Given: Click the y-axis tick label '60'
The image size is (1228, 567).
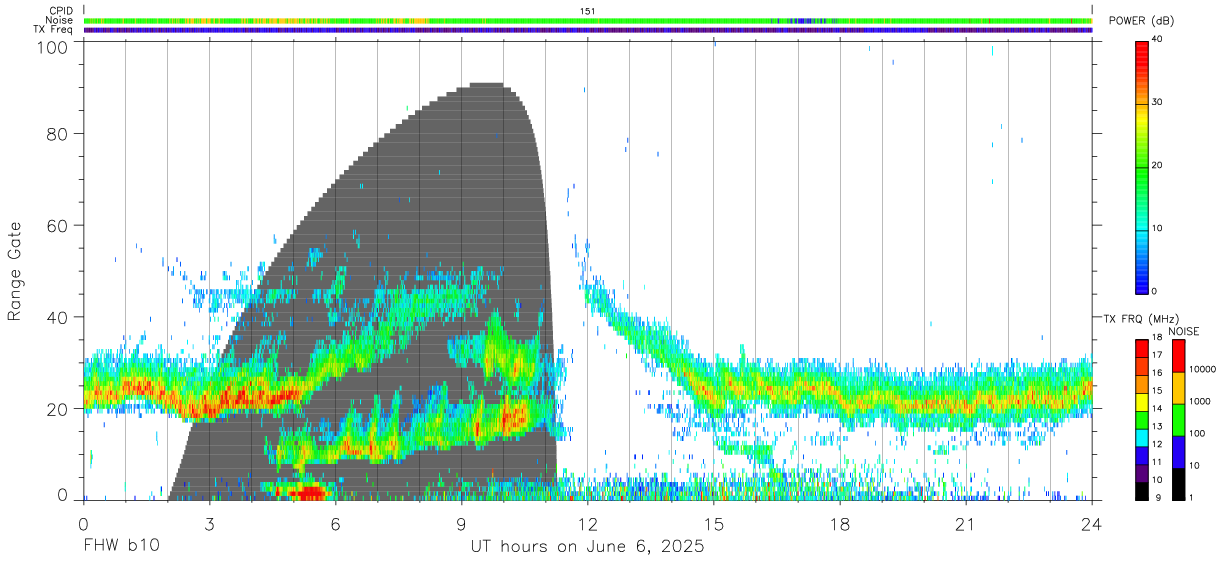Looking at the screenshot, I should tap(58, 226).
